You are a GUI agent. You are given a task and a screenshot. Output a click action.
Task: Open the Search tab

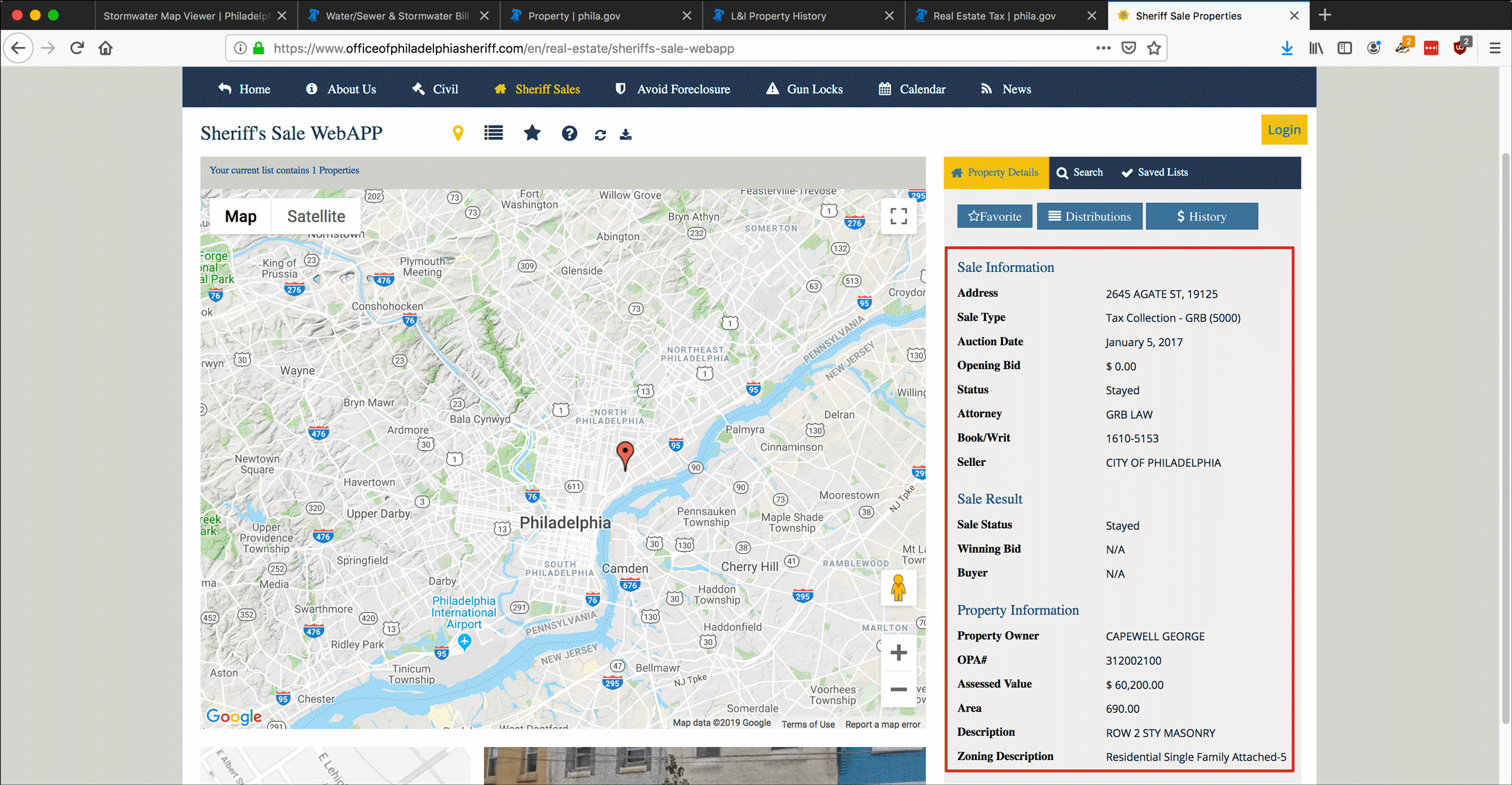point(1080,172)
